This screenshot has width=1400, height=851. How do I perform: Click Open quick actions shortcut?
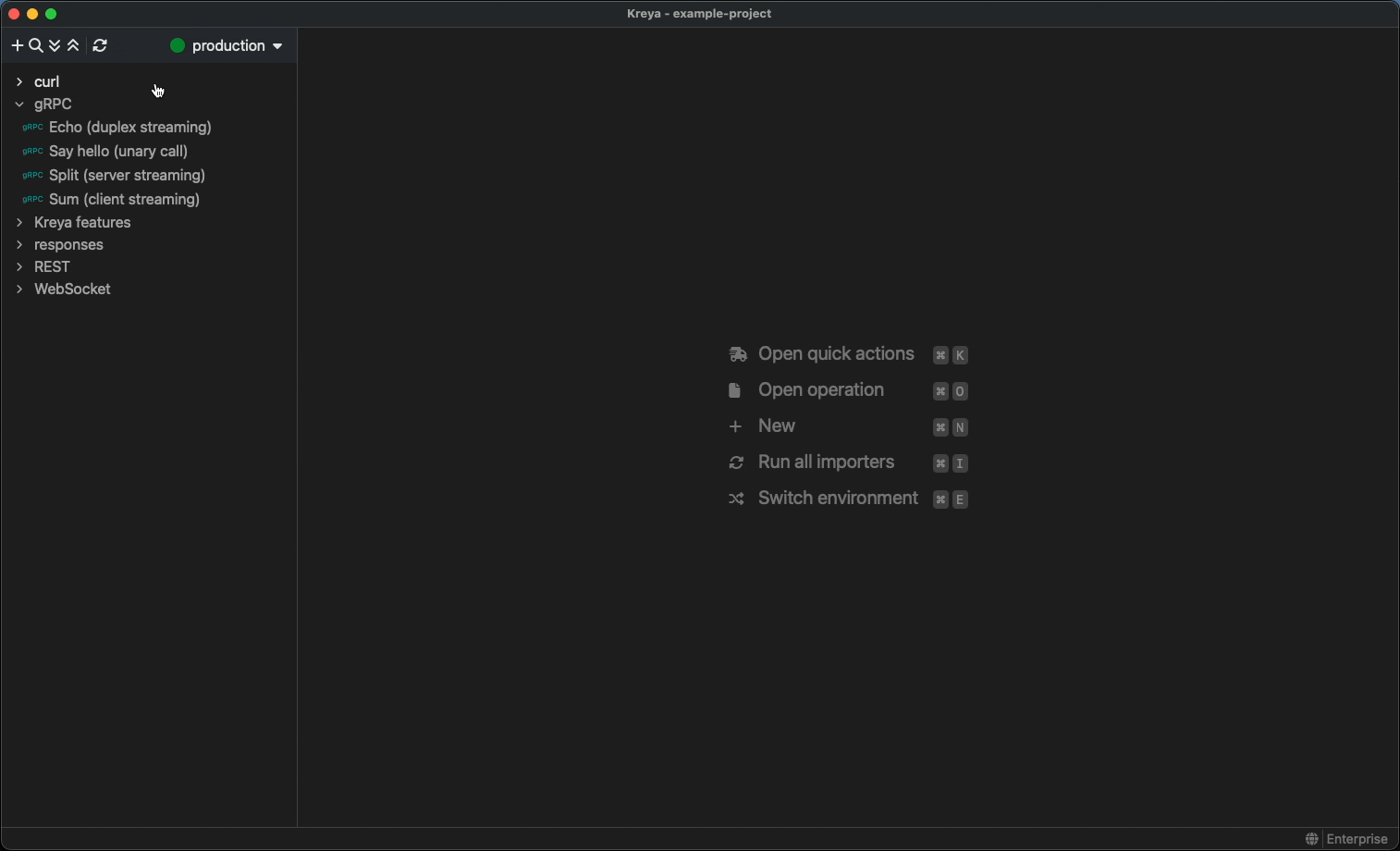click(x=836, y=354)
